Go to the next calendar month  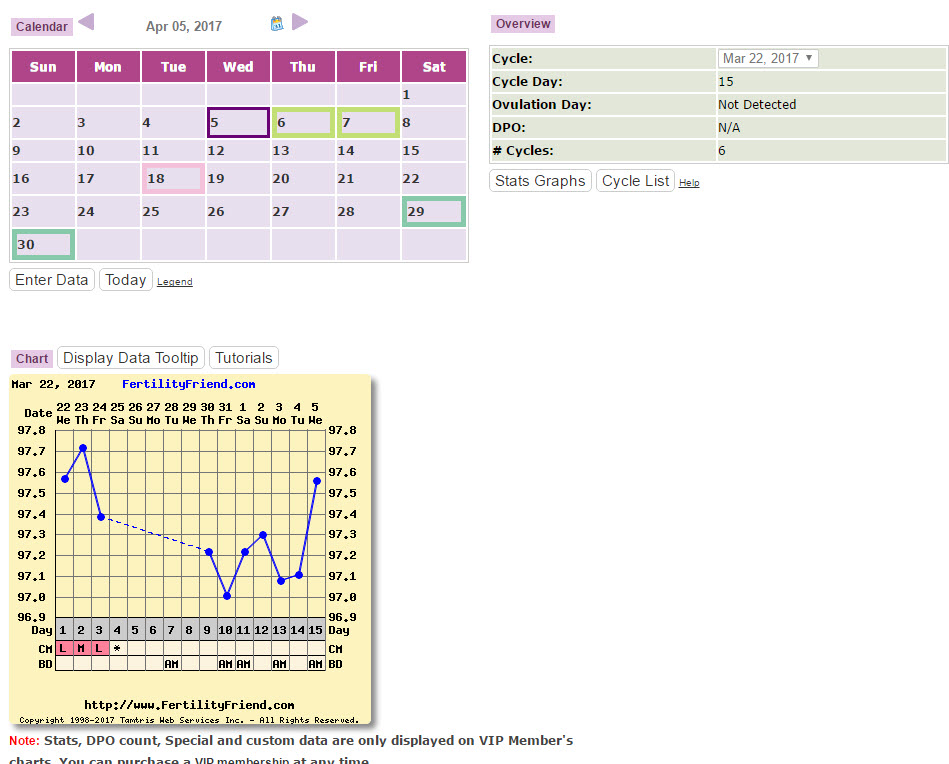pos(300,22)
